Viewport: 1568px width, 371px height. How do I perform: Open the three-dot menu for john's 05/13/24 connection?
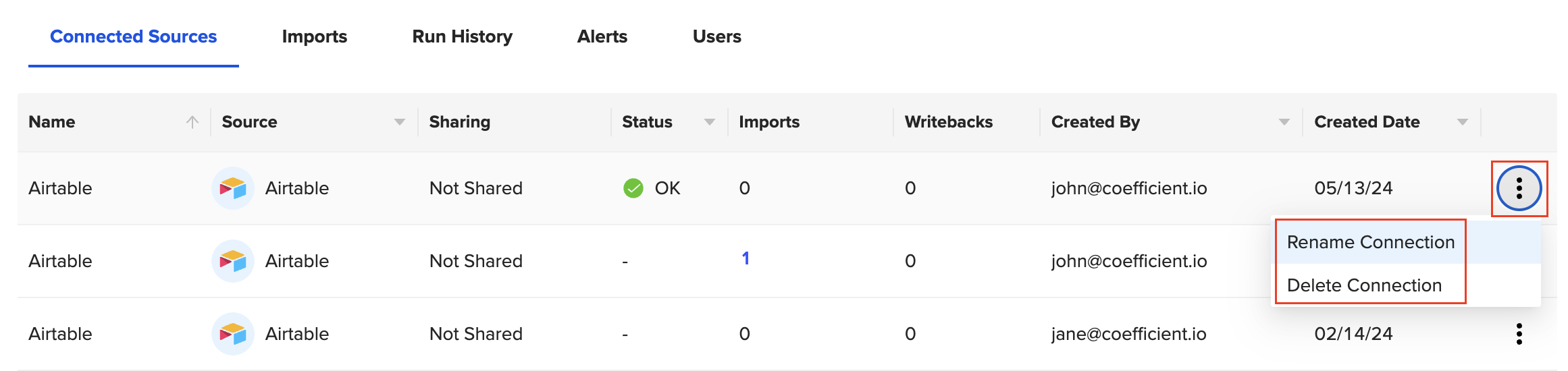click(1519, 188)
